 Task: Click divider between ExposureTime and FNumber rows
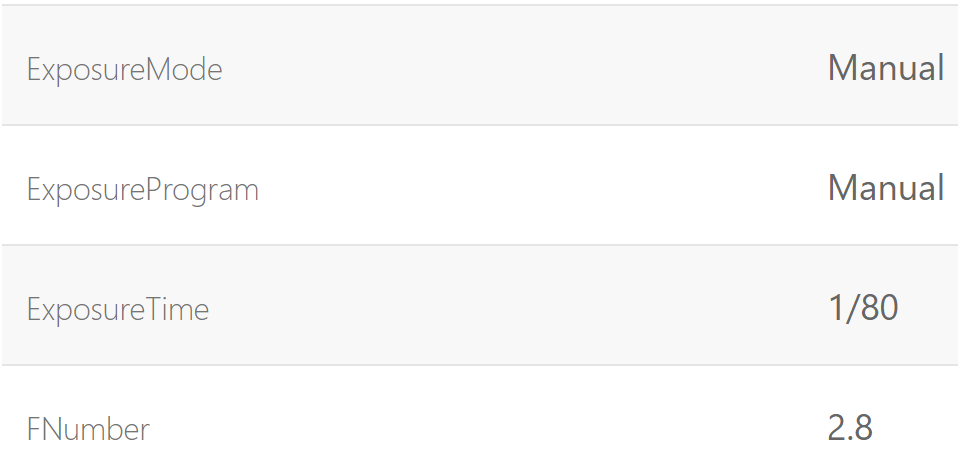[480, 365]
